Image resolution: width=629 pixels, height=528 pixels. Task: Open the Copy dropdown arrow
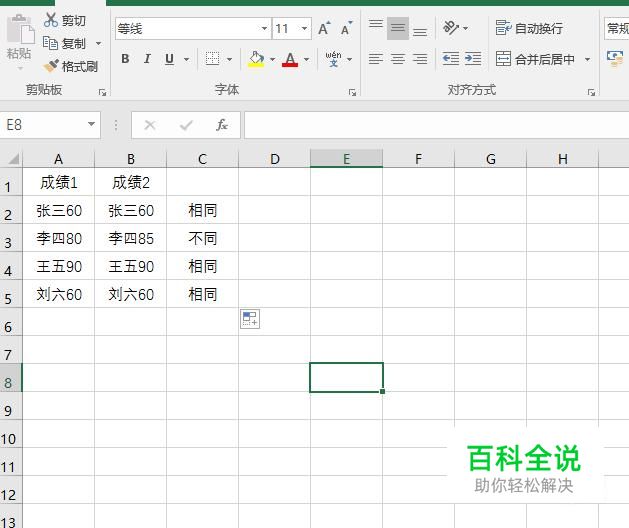[x=98, y=43]
